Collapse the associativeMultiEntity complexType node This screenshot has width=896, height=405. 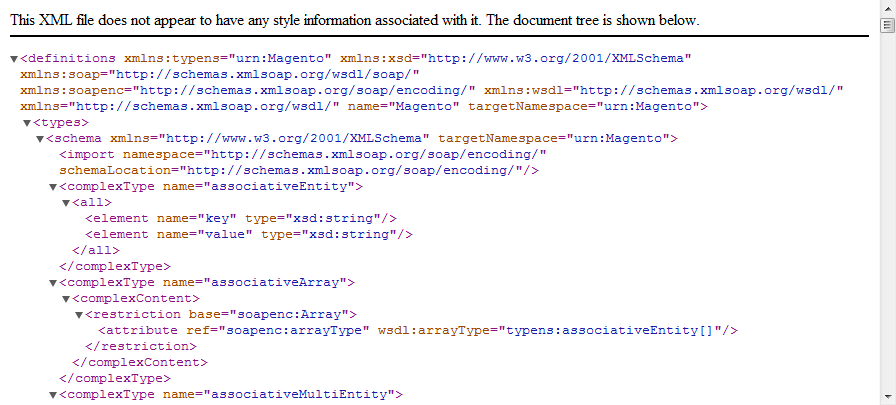[53, 395]
